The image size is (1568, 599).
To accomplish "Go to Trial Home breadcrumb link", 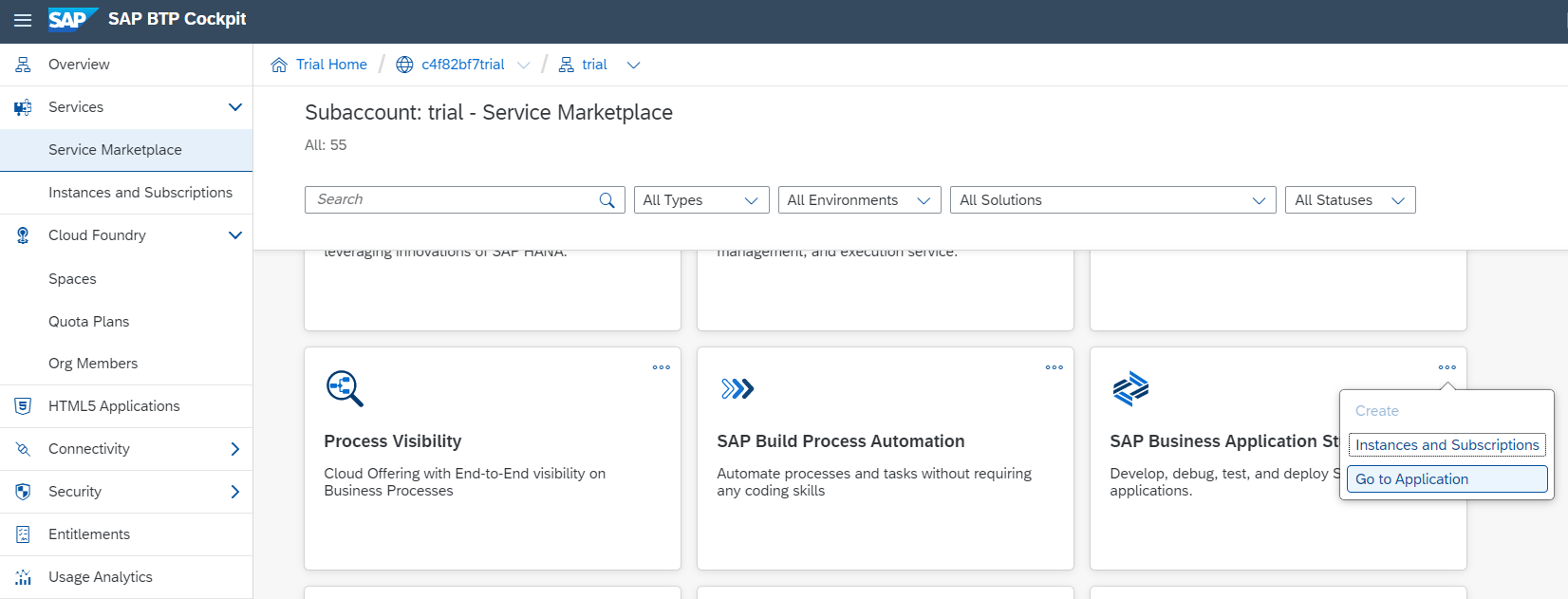I will pos(331,65).
